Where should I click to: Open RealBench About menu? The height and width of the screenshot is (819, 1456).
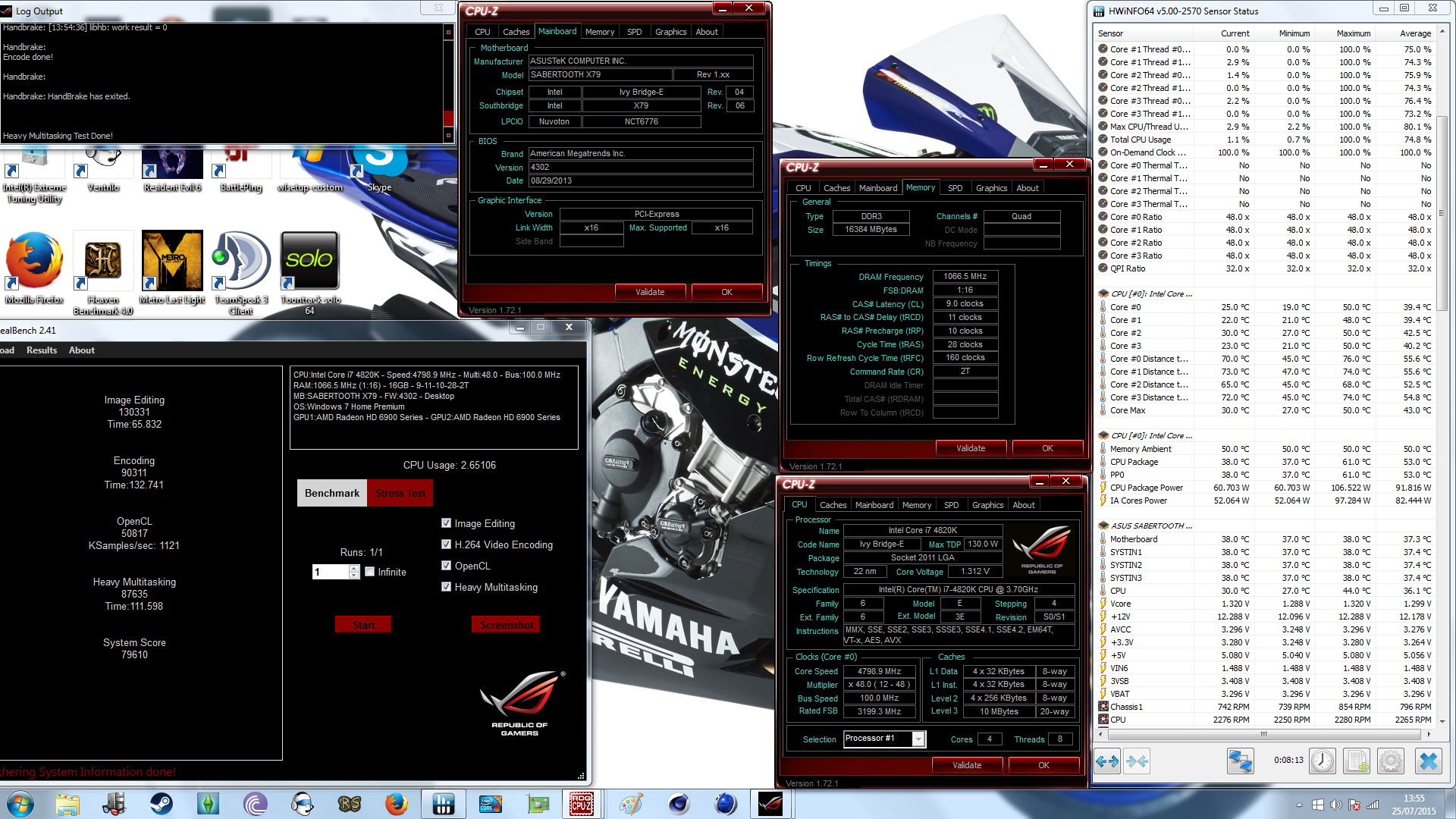[x=81, y=350]
